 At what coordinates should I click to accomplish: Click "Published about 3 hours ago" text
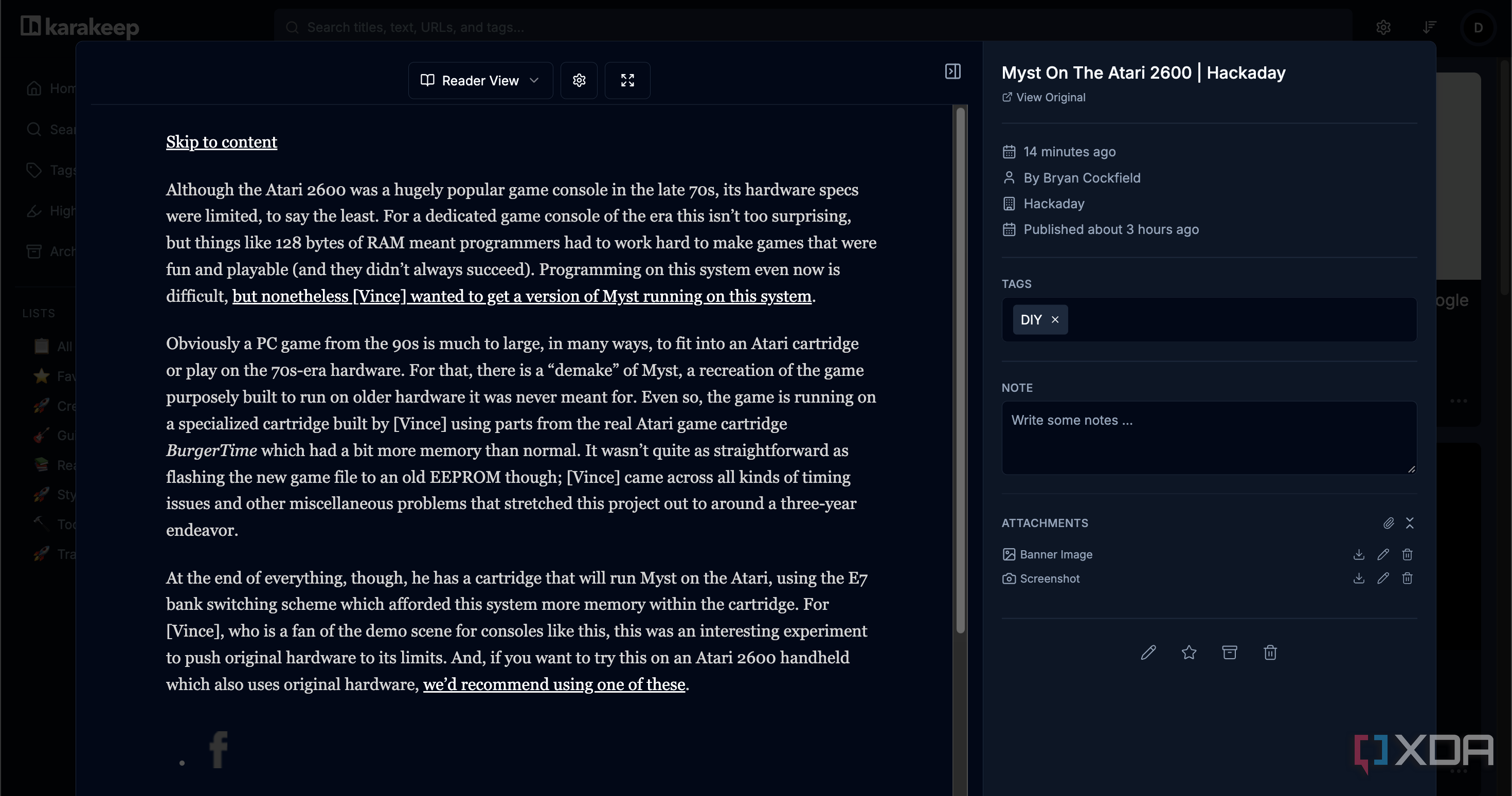point(1111,229)
